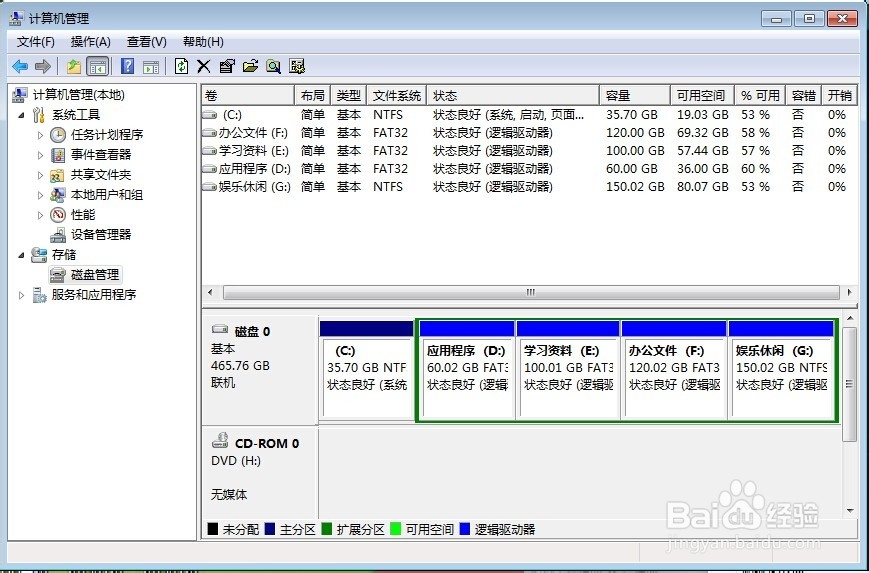Click the Up one level folder icon
This screenshot has height=573, width=869.
(x=74, y=66)
